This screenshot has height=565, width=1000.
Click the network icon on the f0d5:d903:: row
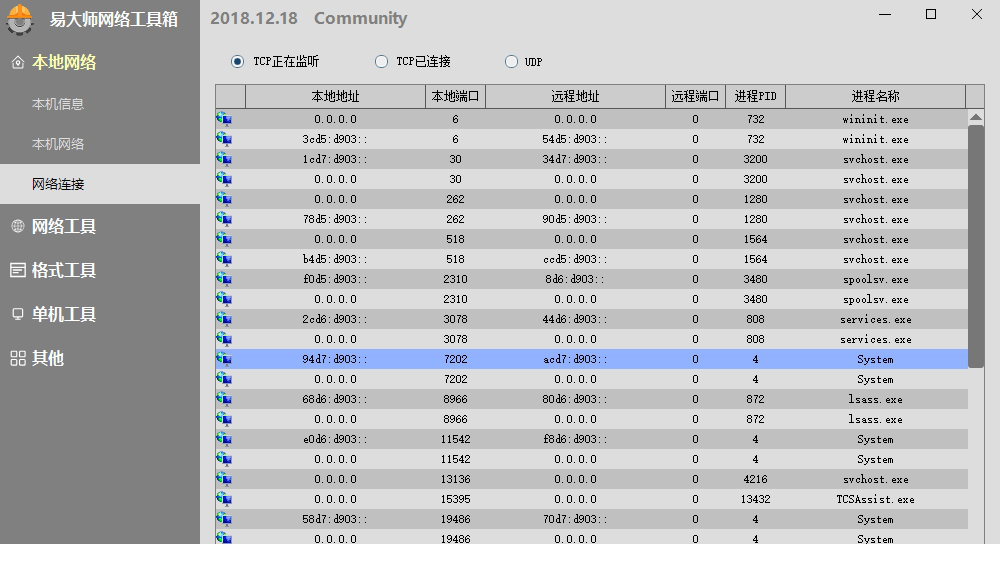[x=224, y=279]
